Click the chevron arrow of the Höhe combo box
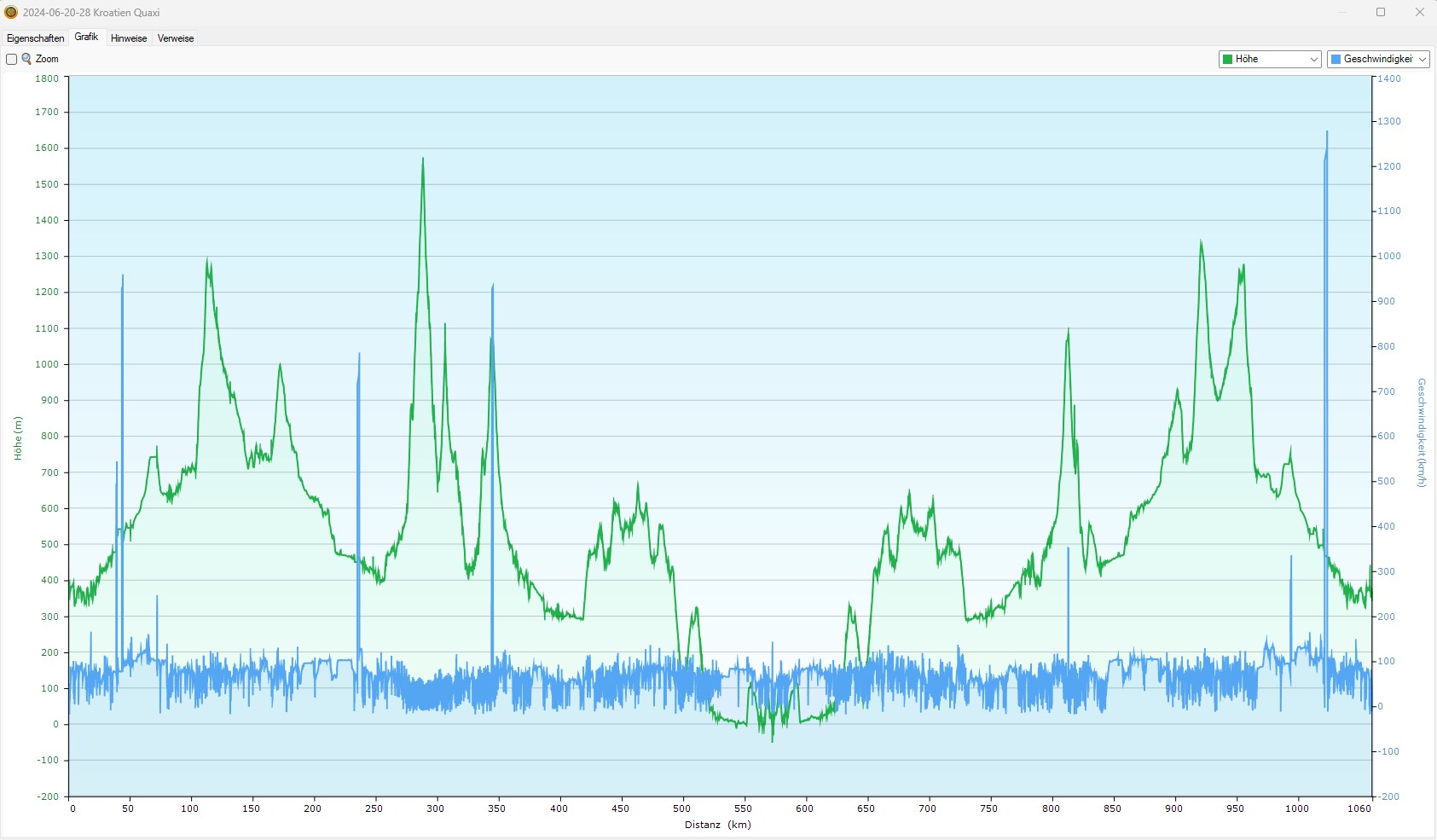Viewport: 1437px width, 840px height. (x=1313, y=59)
